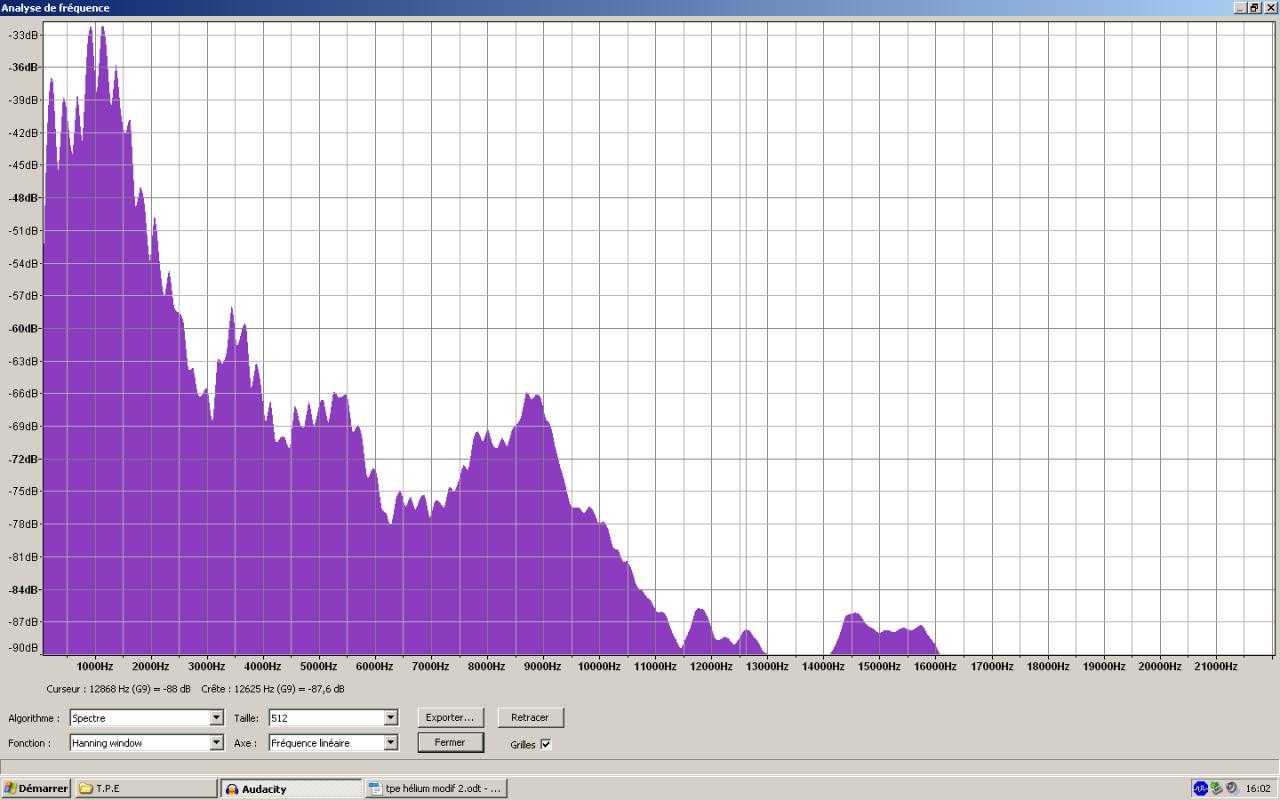The image size is (1280, 800).
Task: Click the -33dB axis label
Action: click(x=25, y=35)
